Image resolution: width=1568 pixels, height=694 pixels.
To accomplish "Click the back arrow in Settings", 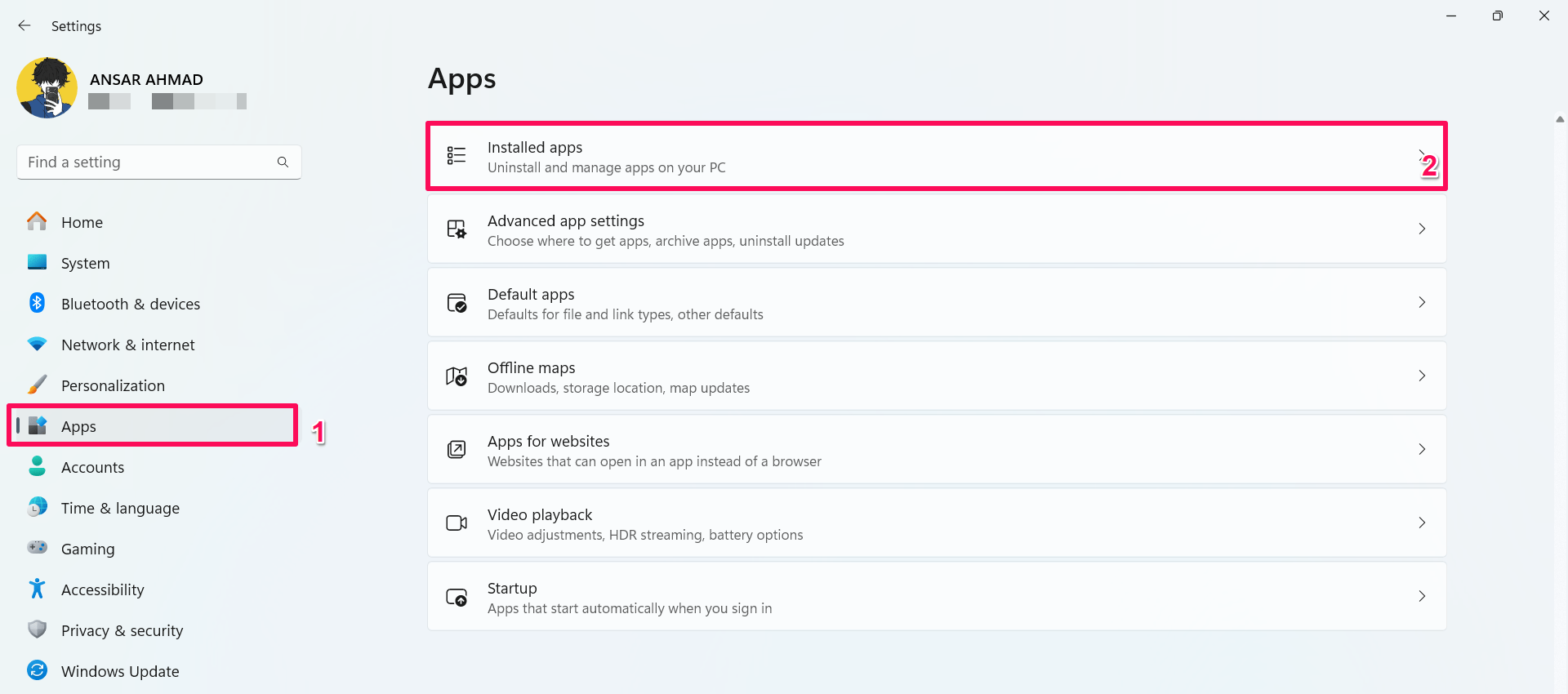I will 24,26.
